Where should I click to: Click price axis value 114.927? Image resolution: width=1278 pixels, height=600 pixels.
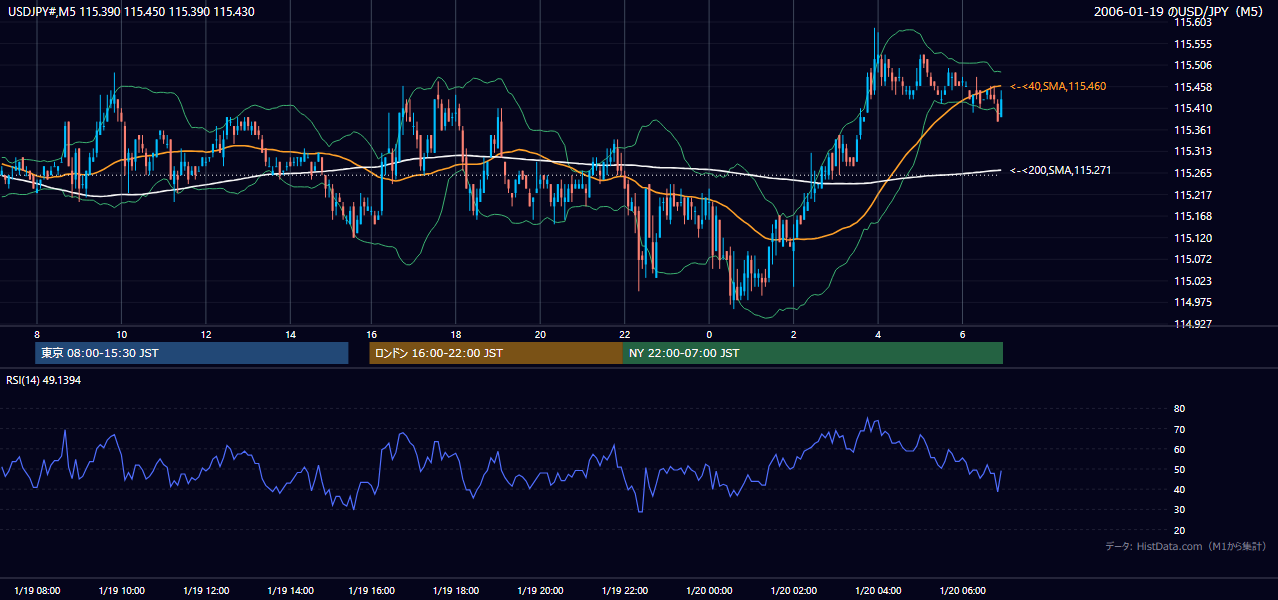(1193, 324)
